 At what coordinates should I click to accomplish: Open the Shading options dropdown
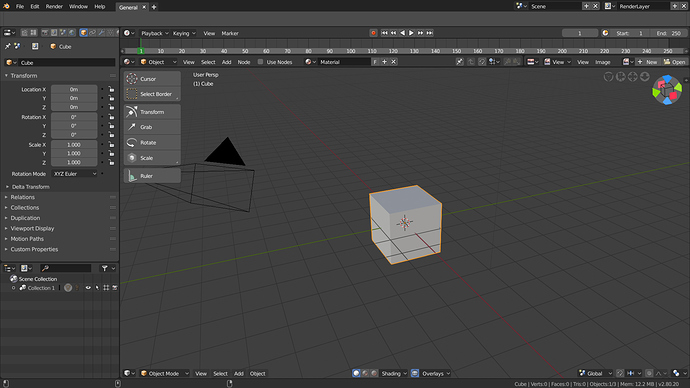click(x=394, y=373)
